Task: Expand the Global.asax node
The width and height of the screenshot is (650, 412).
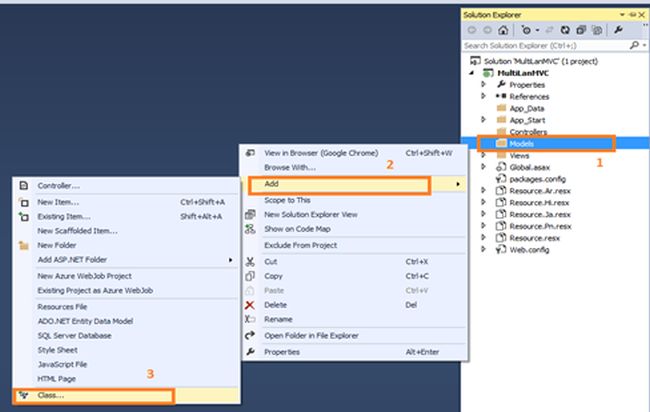Action: tap(483, 167)
